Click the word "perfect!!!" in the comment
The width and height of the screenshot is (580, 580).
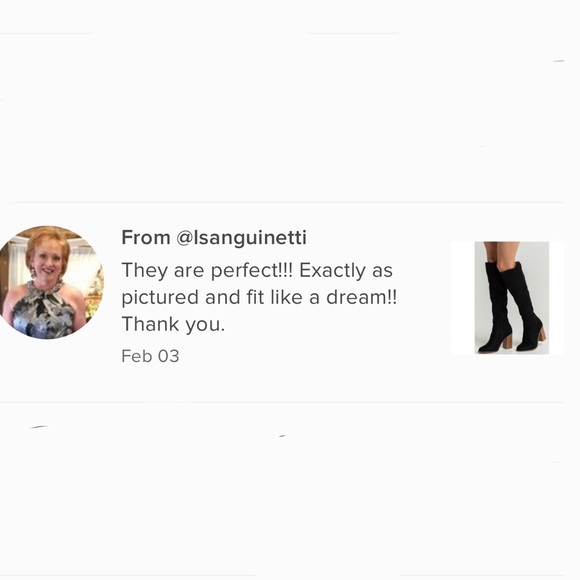(252, 270)
